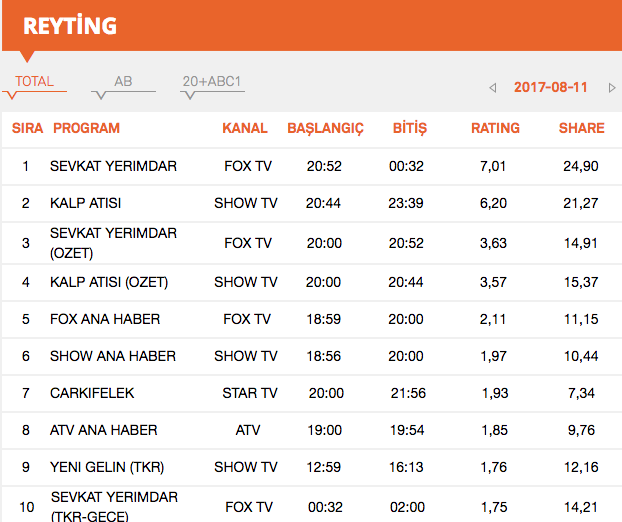Image resolution: width=622 pixels, height=522 pixels.
Task: Open the KALP ATISI program row
Action: (86, 203)
